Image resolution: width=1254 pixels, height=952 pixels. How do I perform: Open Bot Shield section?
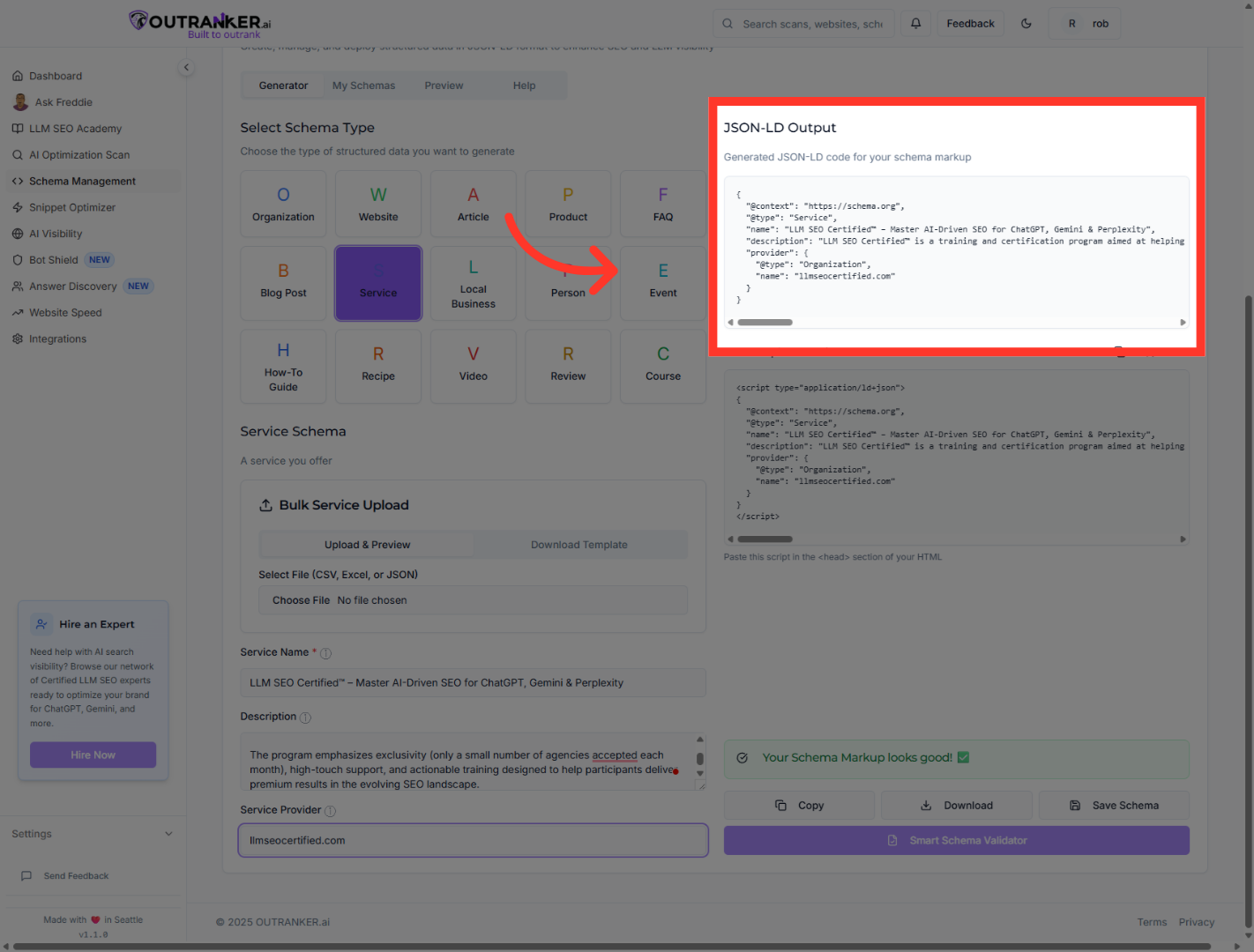[x=52, y=259]
